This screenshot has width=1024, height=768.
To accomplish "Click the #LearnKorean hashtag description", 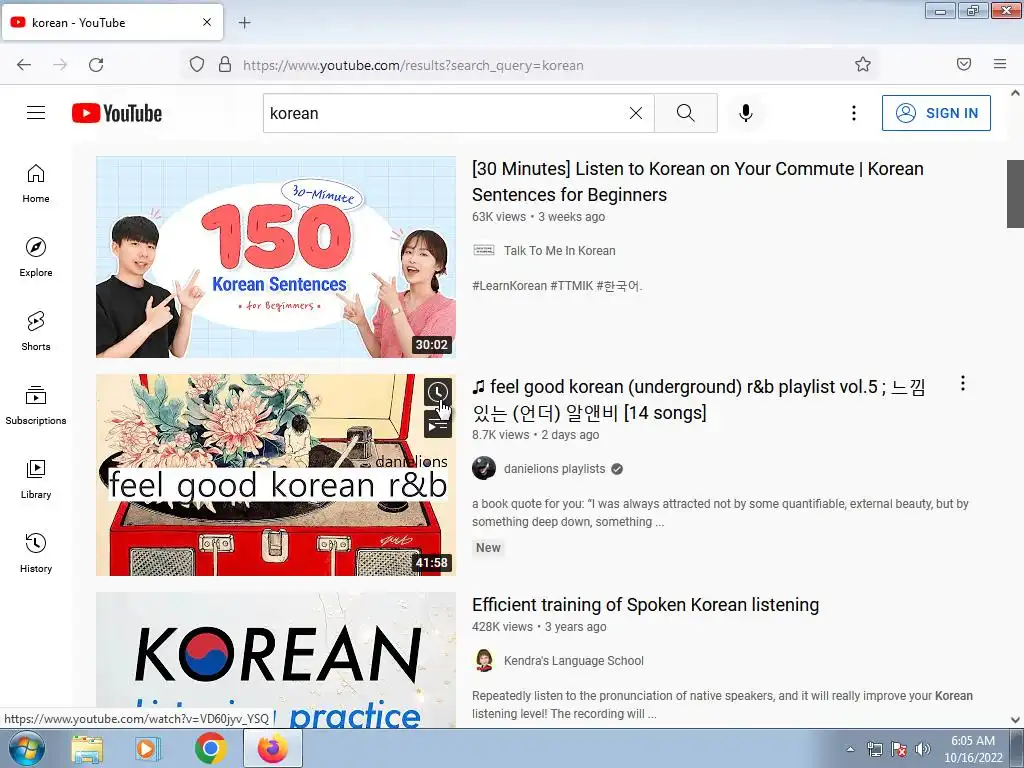I will 557,285.
